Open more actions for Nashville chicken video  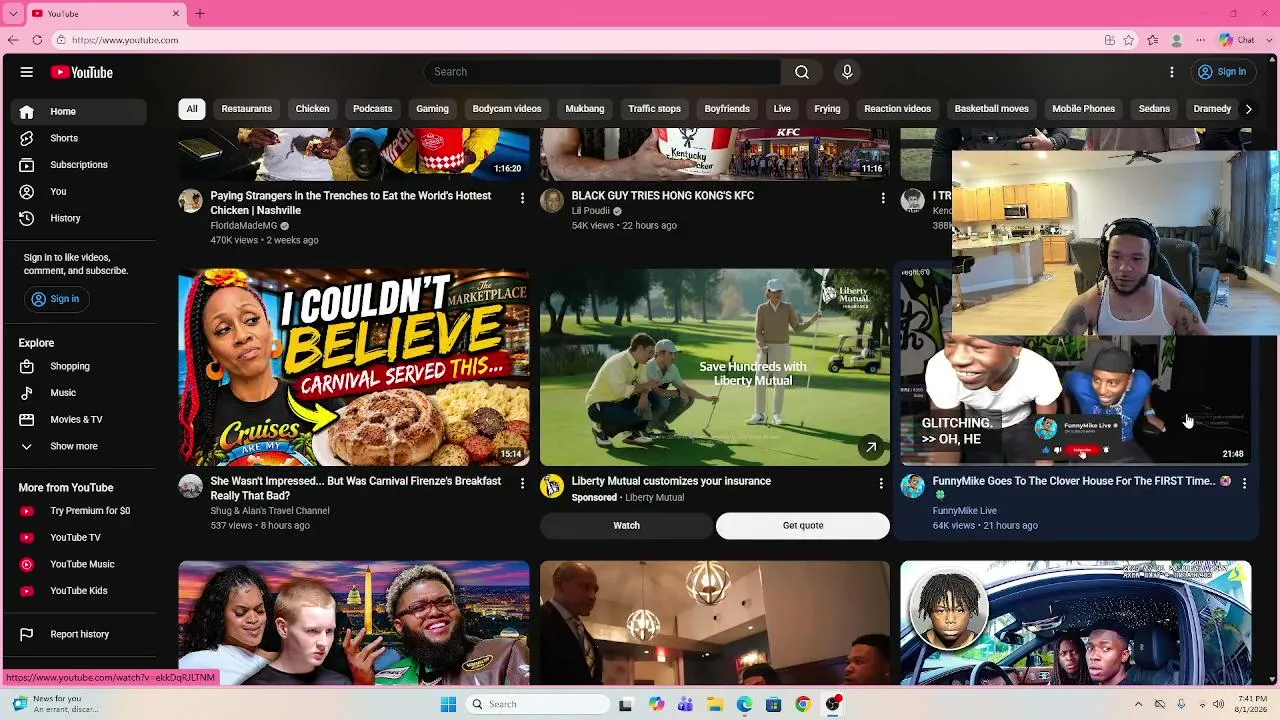point(522,199)
